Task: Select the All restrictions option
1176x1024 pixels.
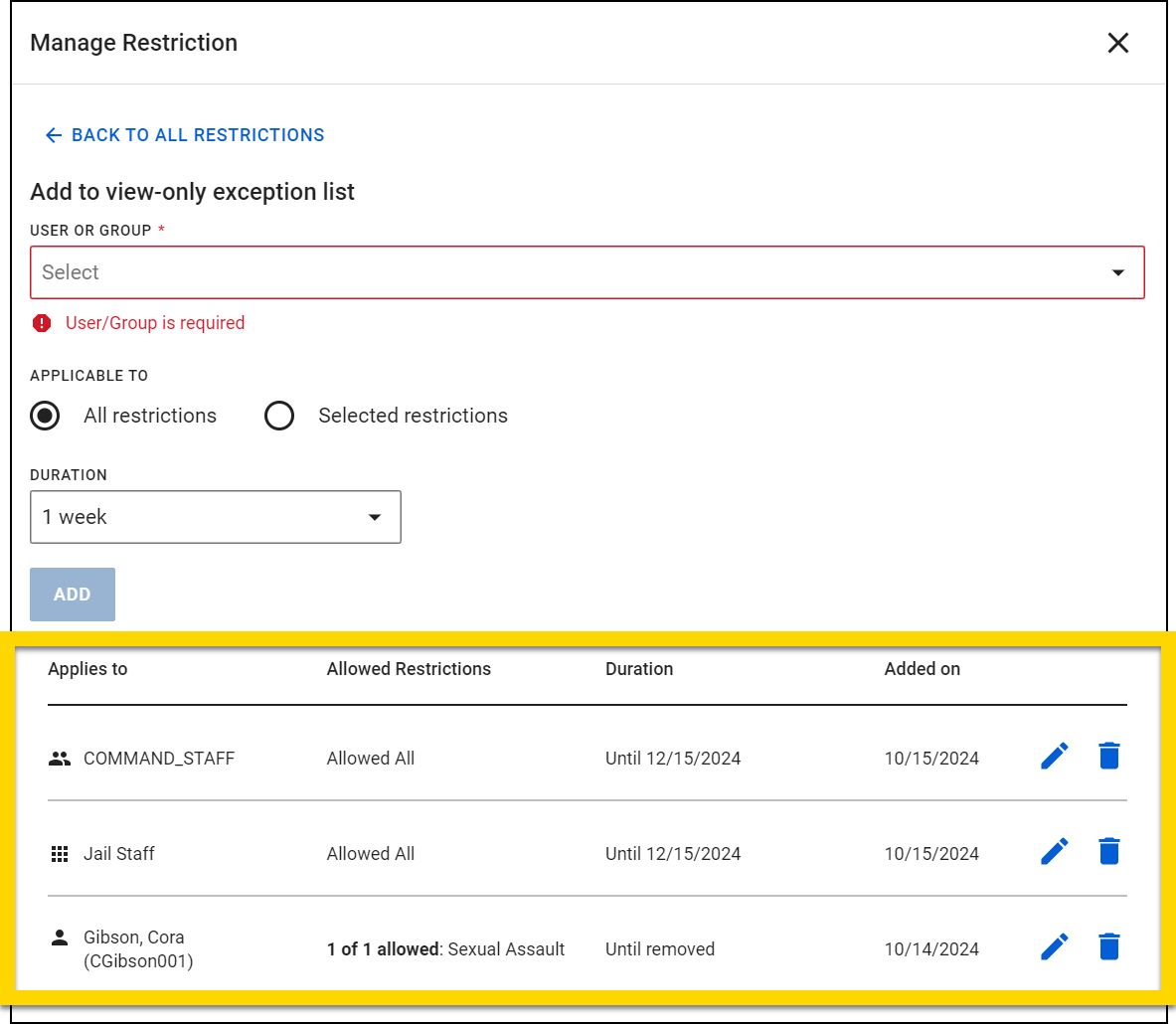Action: (45, 416)
